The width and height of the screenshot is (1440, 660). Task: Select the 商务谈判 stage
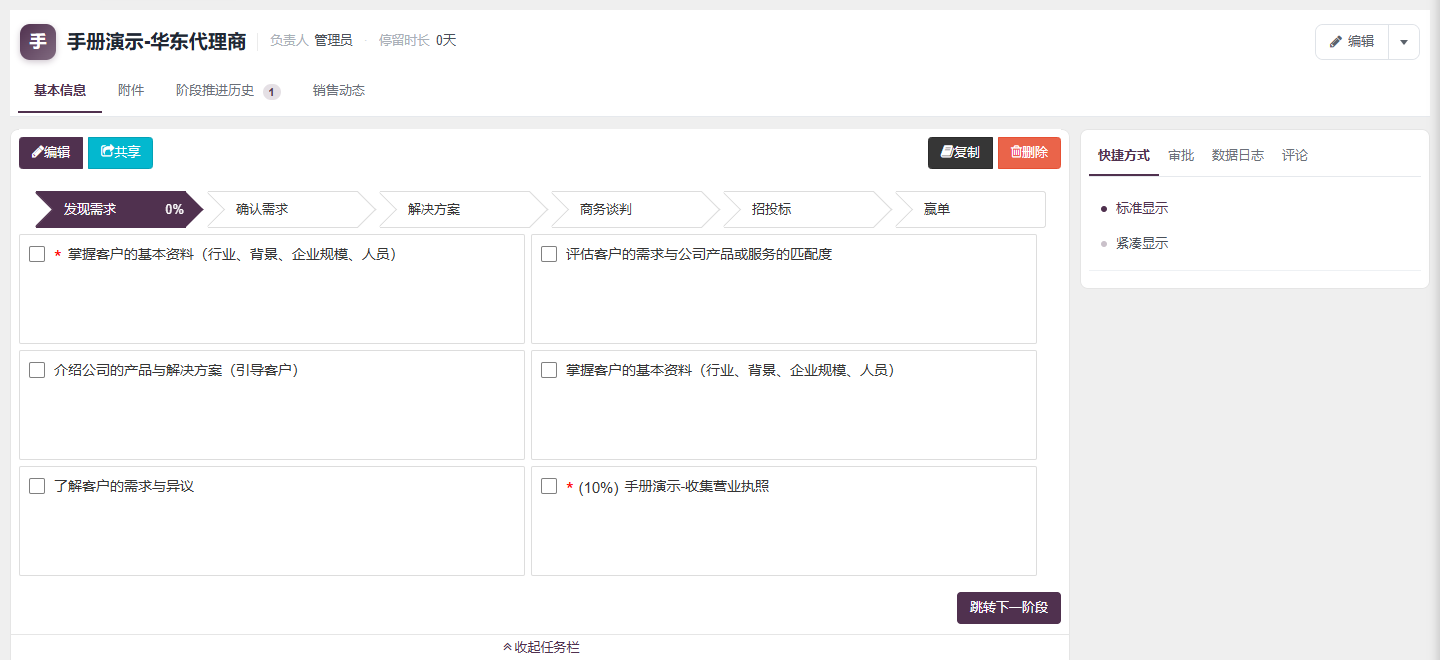click(634, 210)
